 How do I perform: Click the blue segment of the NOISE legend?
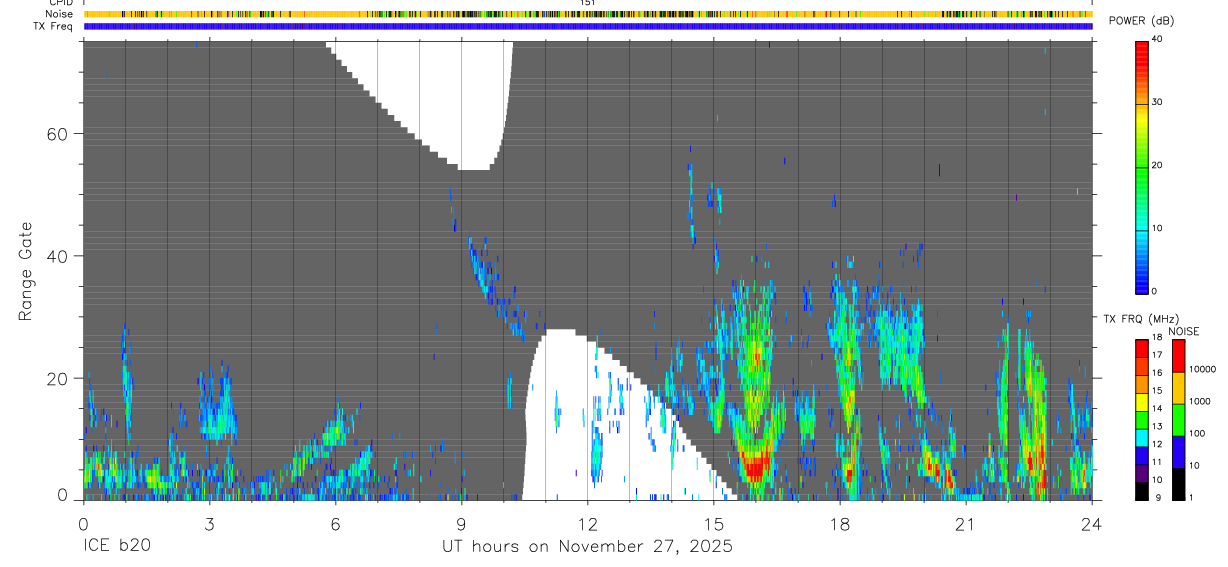[1179, 452]
